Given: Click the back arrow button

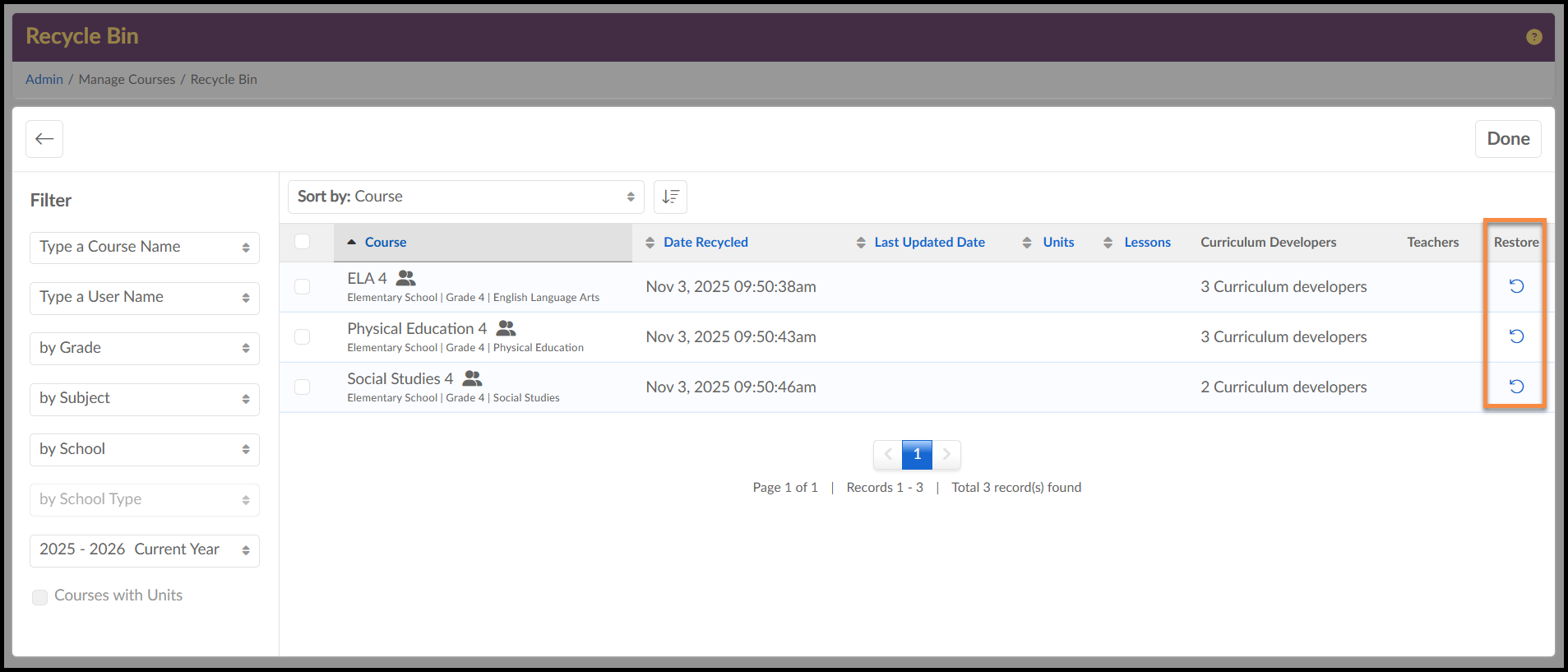Looking at the screenshot, I should click(44, 139).
